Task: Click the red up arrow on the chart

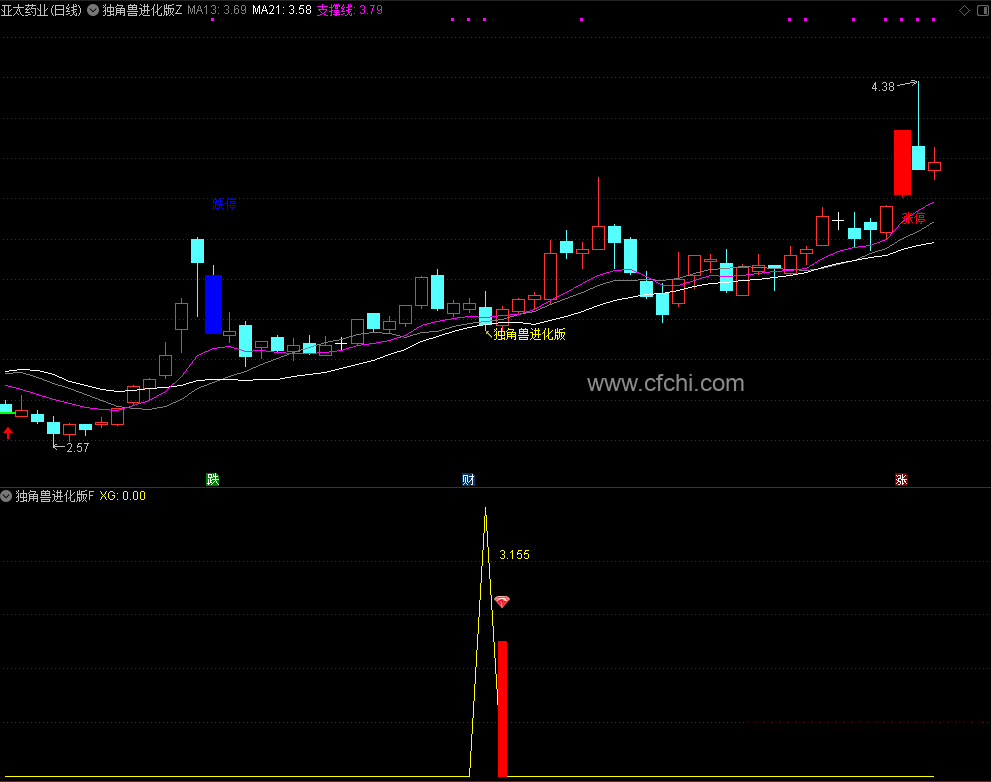Action: coord(8,432)
